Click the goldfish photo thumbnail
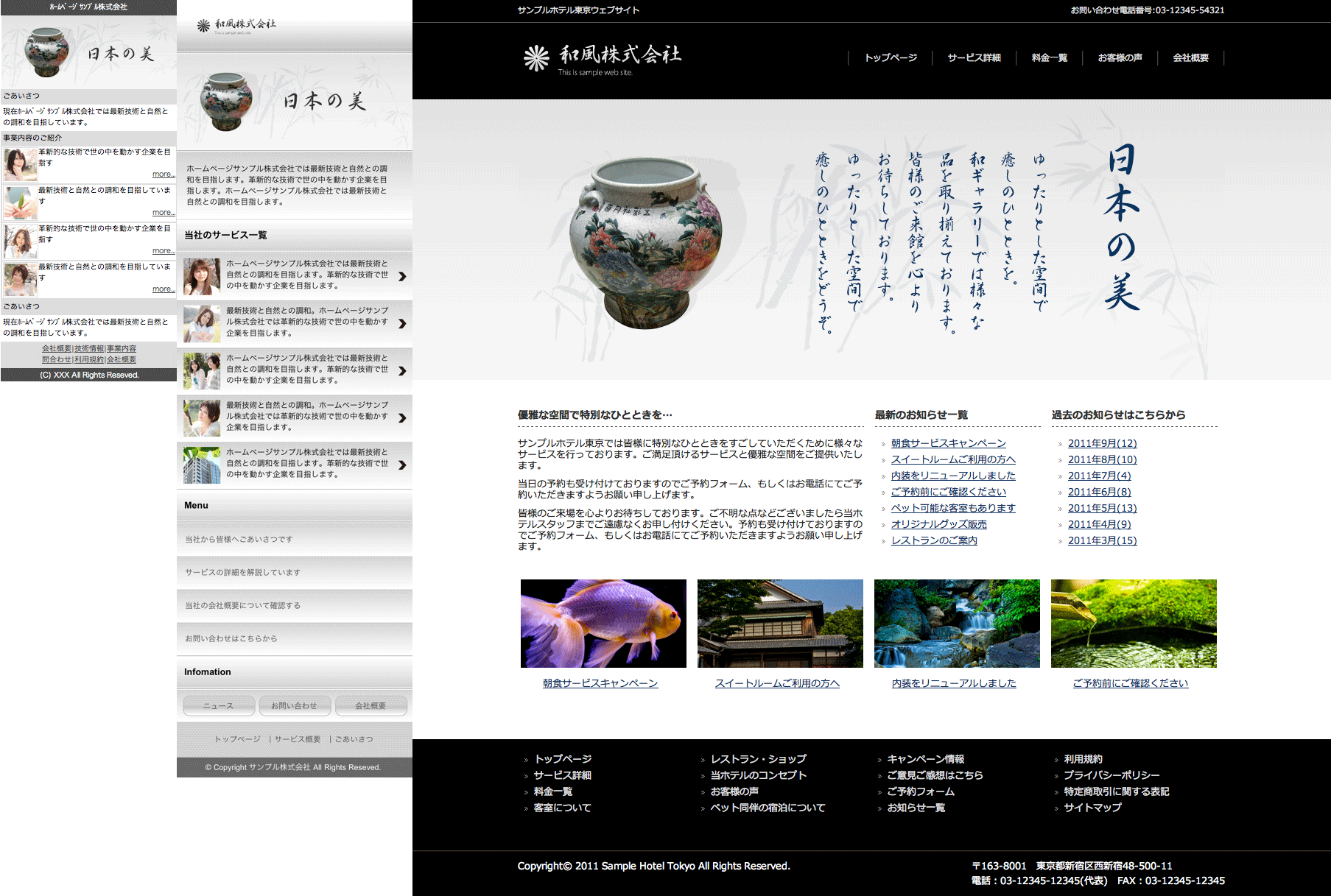Image resolution: width=1331 pixels, height=896 pixels. click(603, 624)
